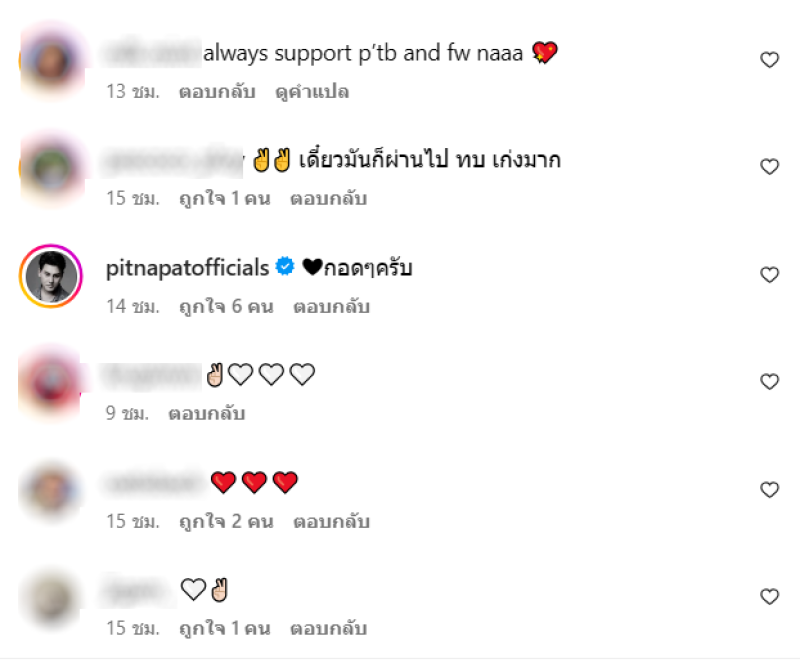800x672 pixels.
Task: View 2 likes on the red hearts comment
Action: [x=226, y=521]
